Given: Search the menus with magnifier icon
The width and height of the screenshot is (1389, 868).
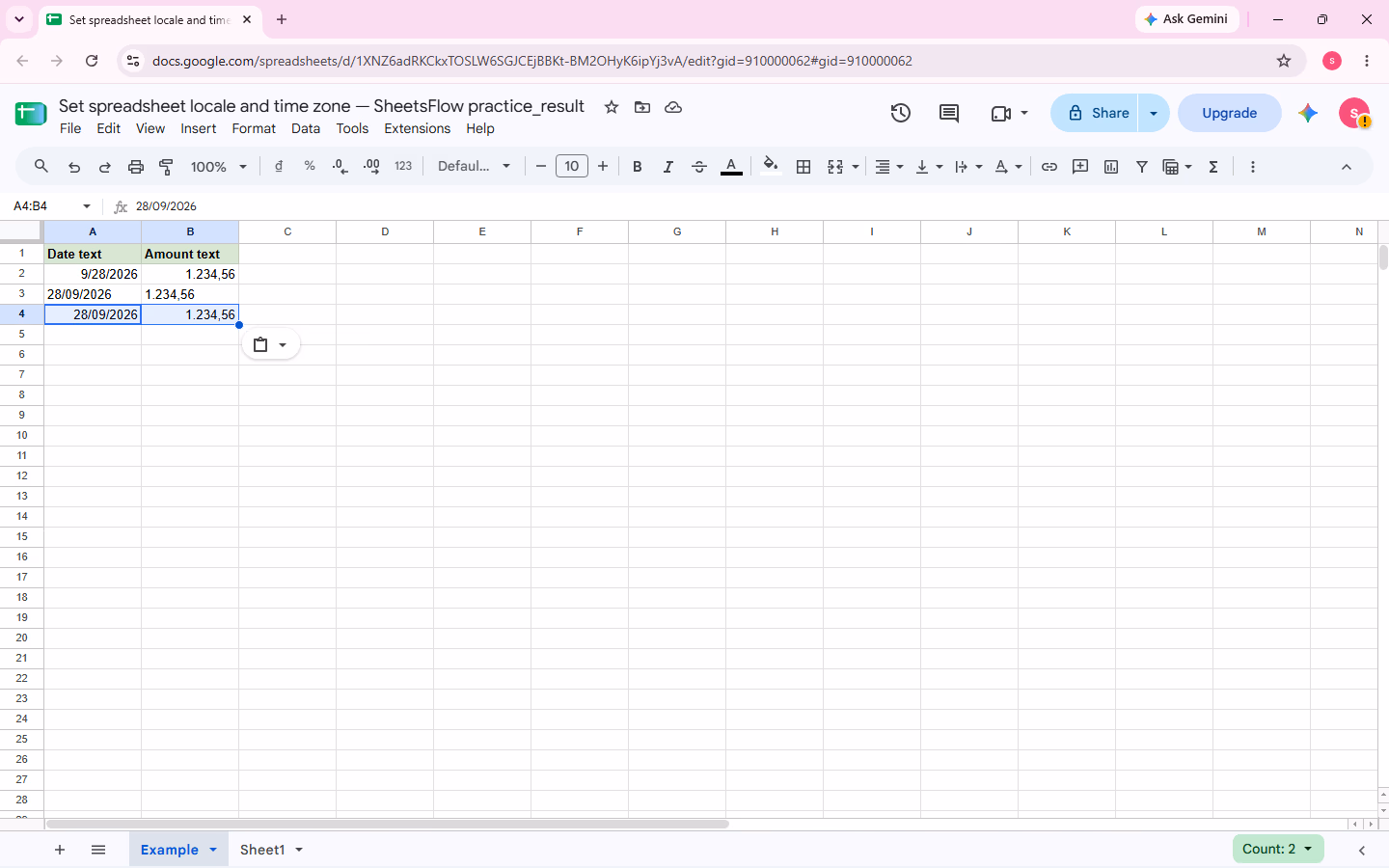Looking at the screenshot, I should tap(41, 167).
